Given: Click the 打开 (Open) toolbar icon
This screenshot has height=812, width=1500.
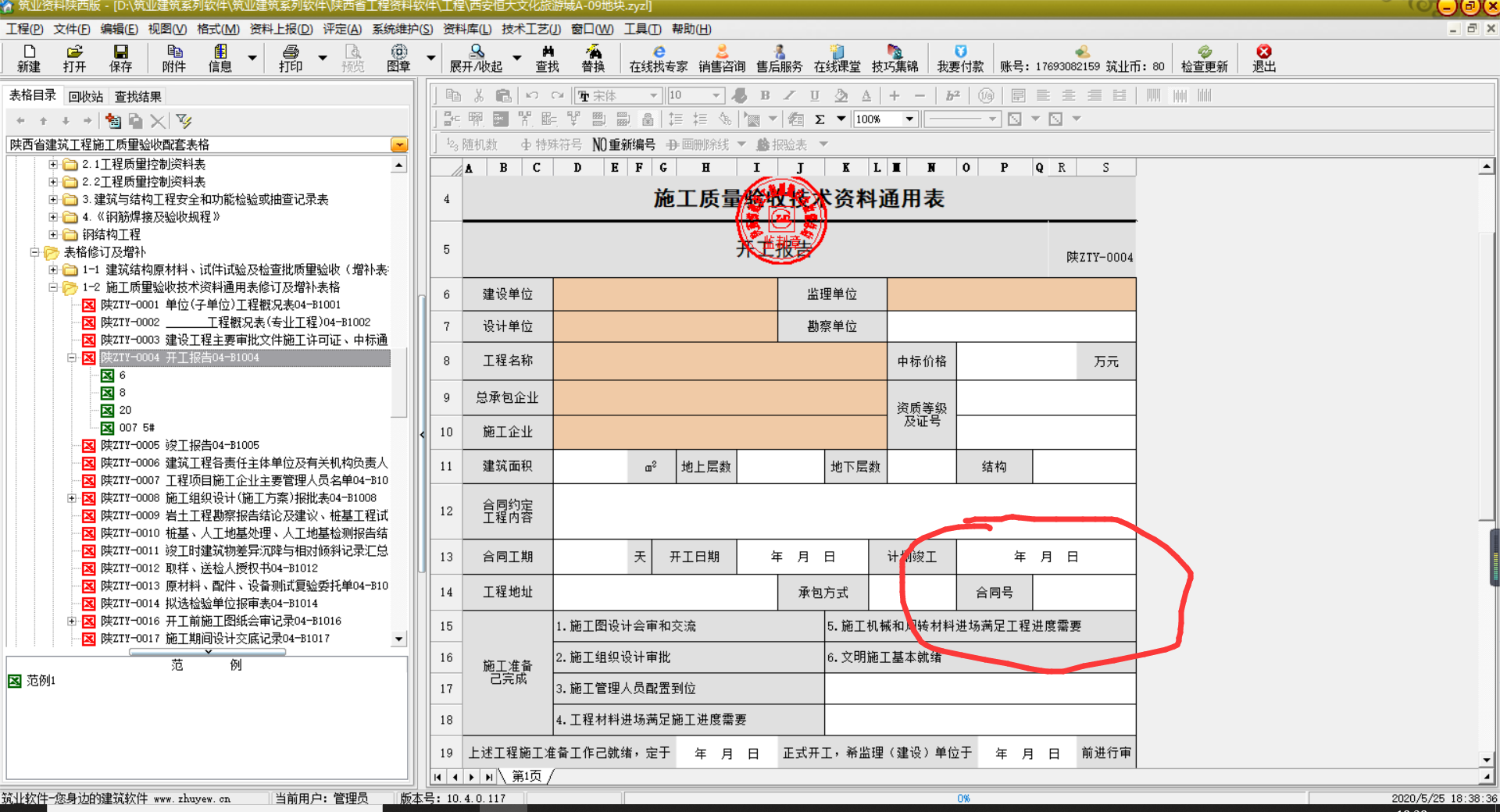Looking at the screenshot, I should (75, 58).
